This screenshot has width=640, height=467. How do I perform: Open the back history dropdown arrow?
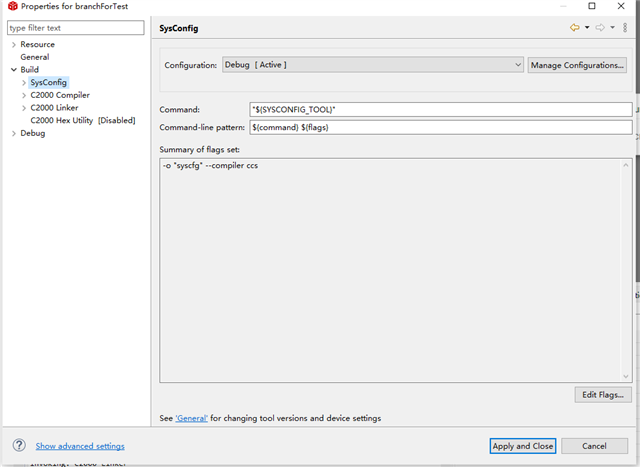pyautogui.click(x=587, y=28)
